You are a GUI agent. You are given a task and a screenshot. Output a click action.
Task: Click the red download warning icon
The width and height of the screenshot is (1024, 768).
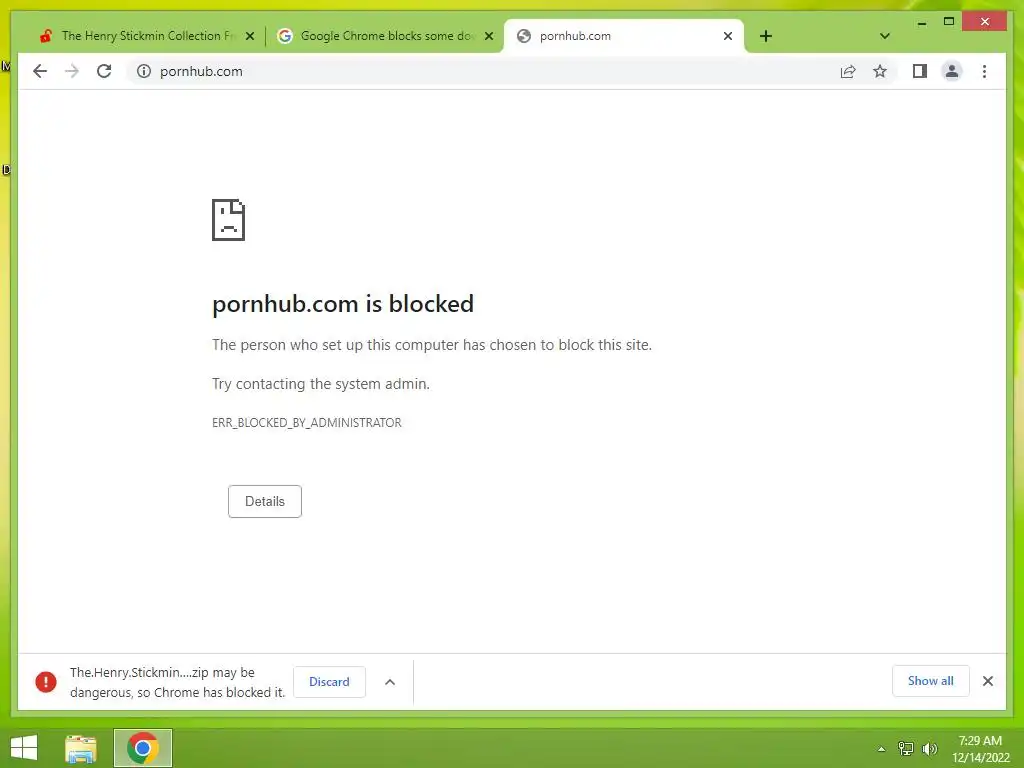[46, 682]
